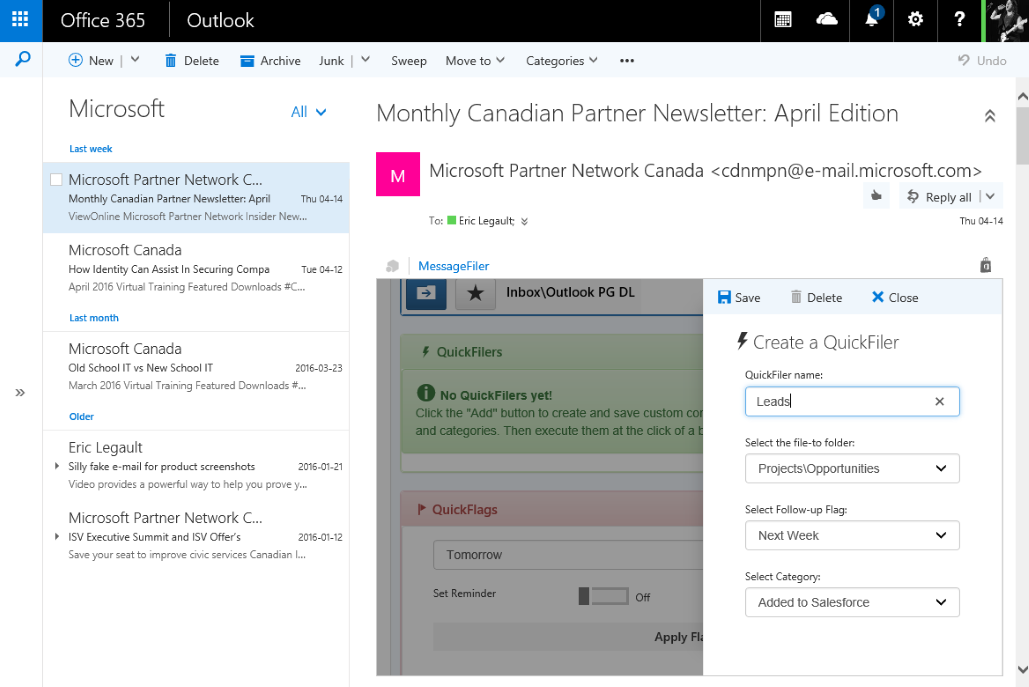Click the search magnifier icon

tap(22, 60)
